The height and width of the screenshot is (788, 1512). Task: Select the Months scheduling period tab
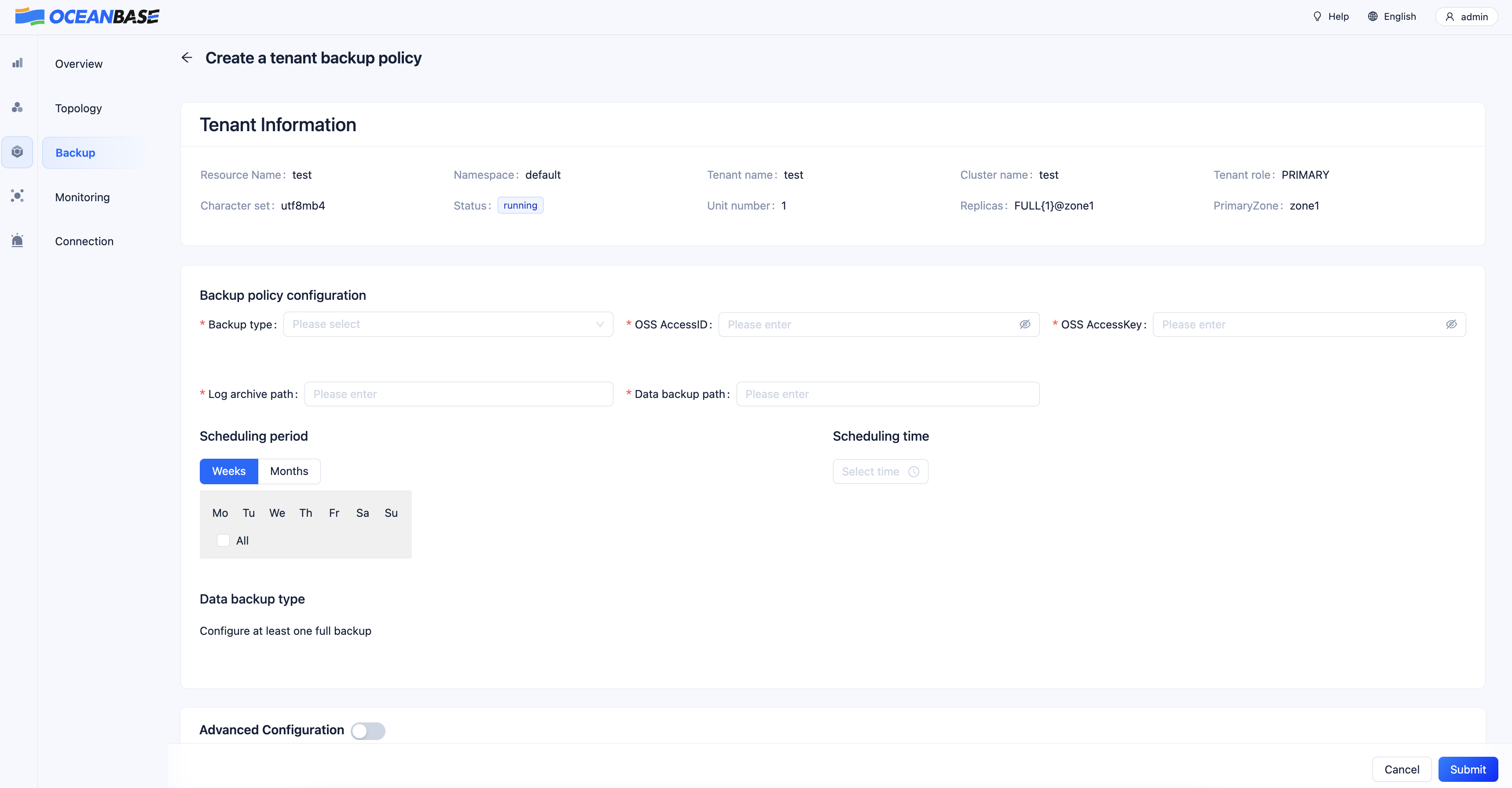pyautogui.click(x=289, y=471)
